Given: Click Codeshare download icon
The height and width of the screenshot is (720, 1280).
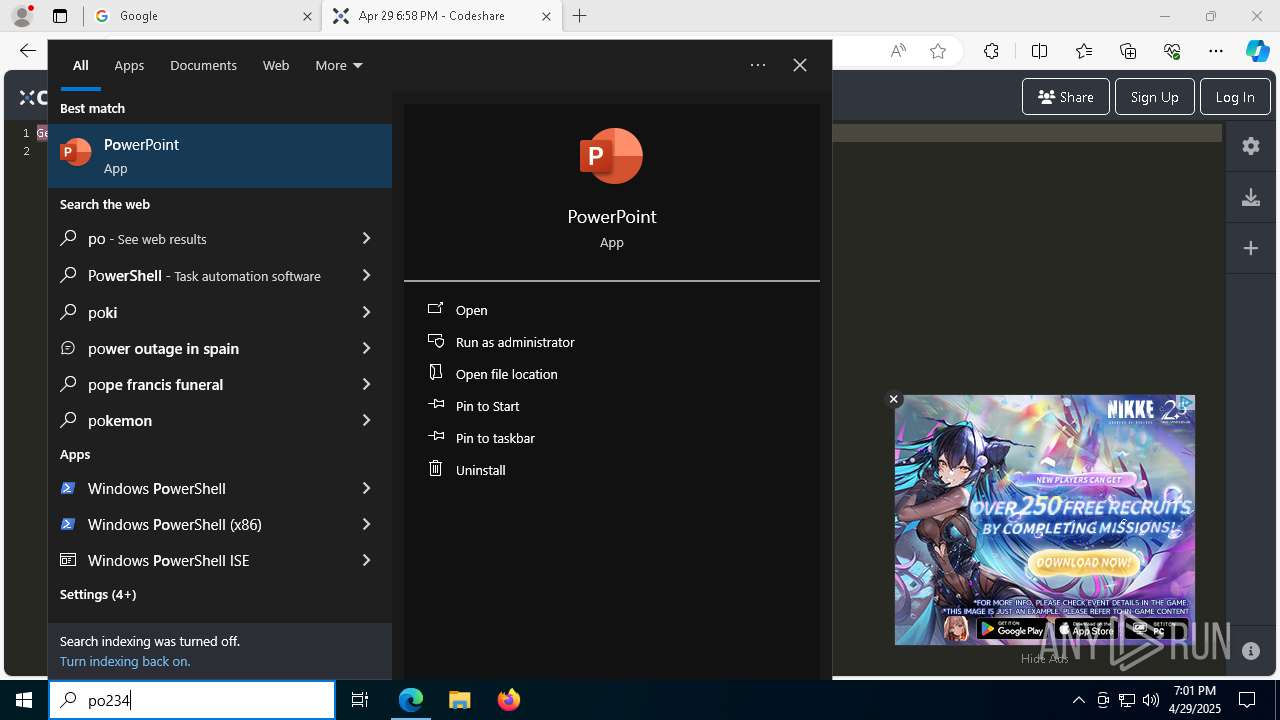Looking at the screenshot, I should (1251, 197).
